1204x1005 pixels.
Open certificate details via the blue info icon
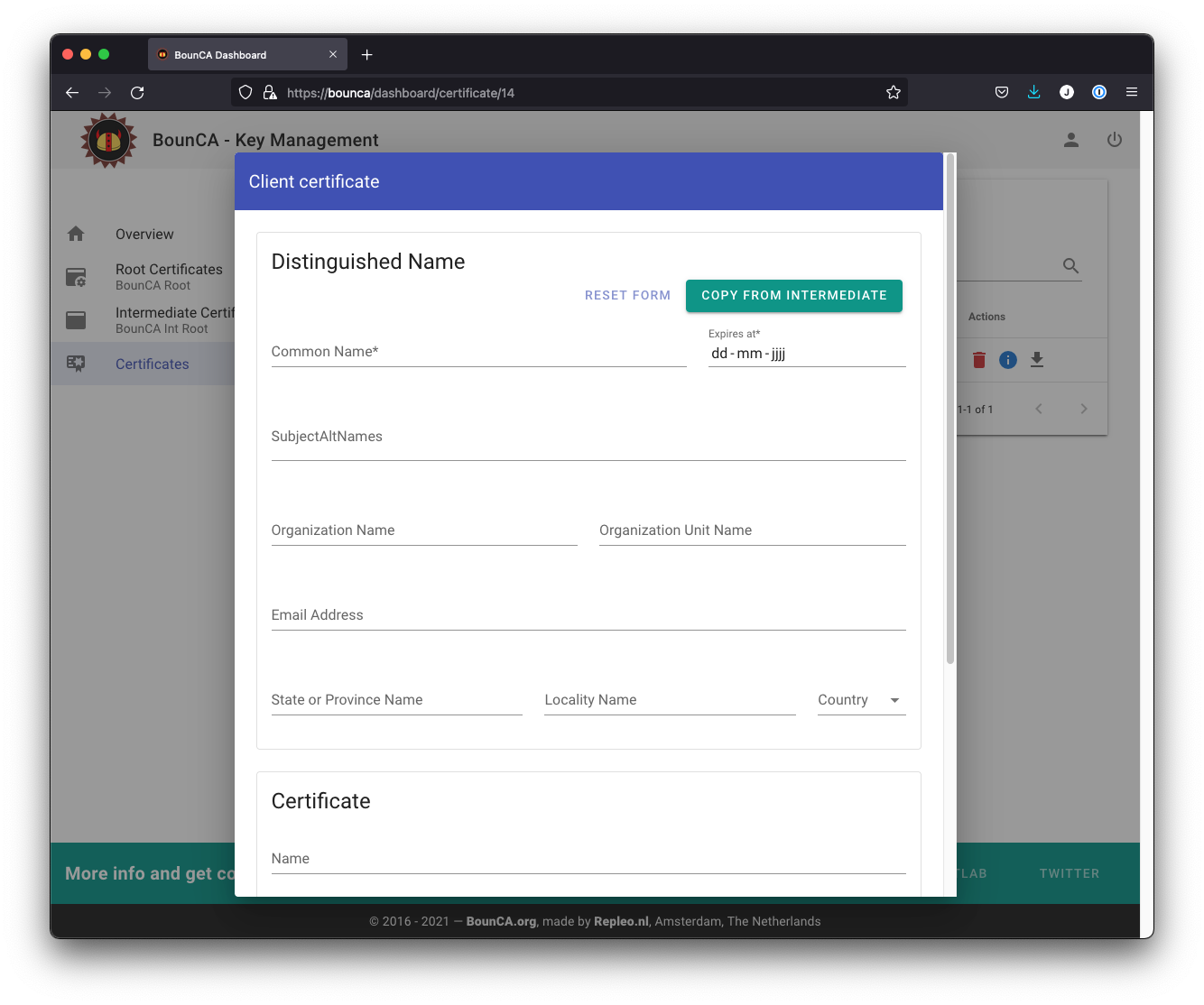click(x=1007, y=359)
